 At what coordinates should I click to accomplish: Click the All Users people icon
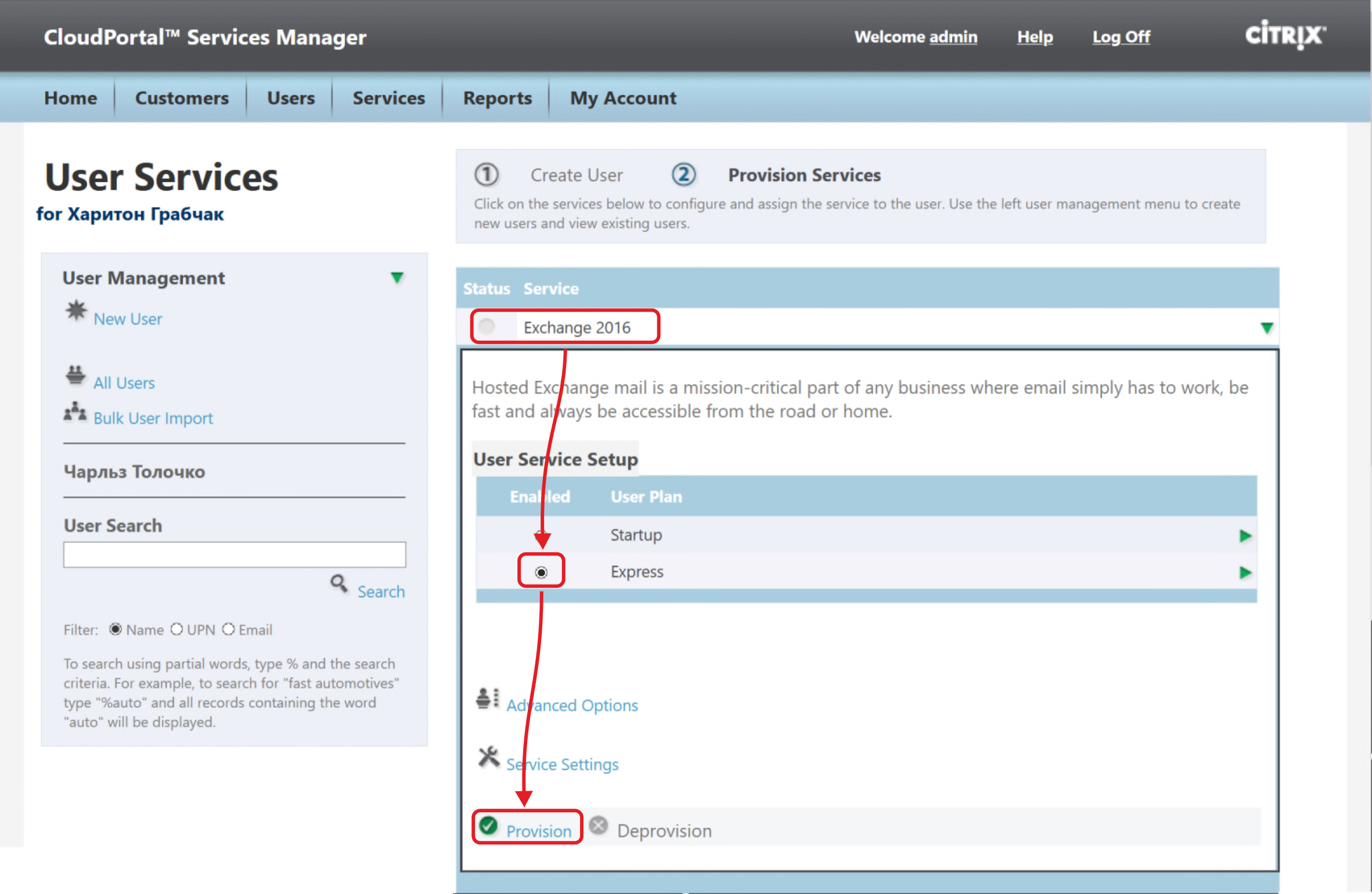tap(75, 376)
